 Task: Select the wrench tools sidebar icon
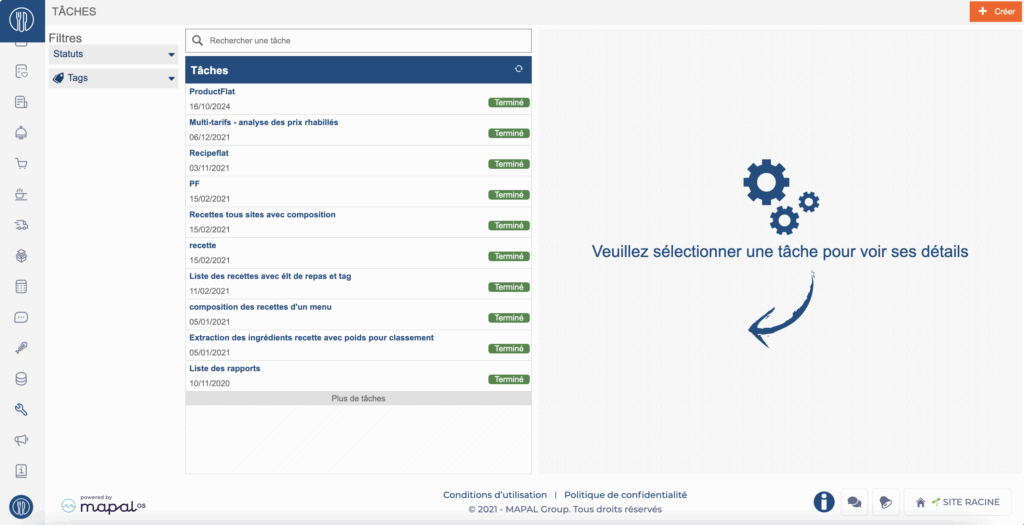coord(21,409)
